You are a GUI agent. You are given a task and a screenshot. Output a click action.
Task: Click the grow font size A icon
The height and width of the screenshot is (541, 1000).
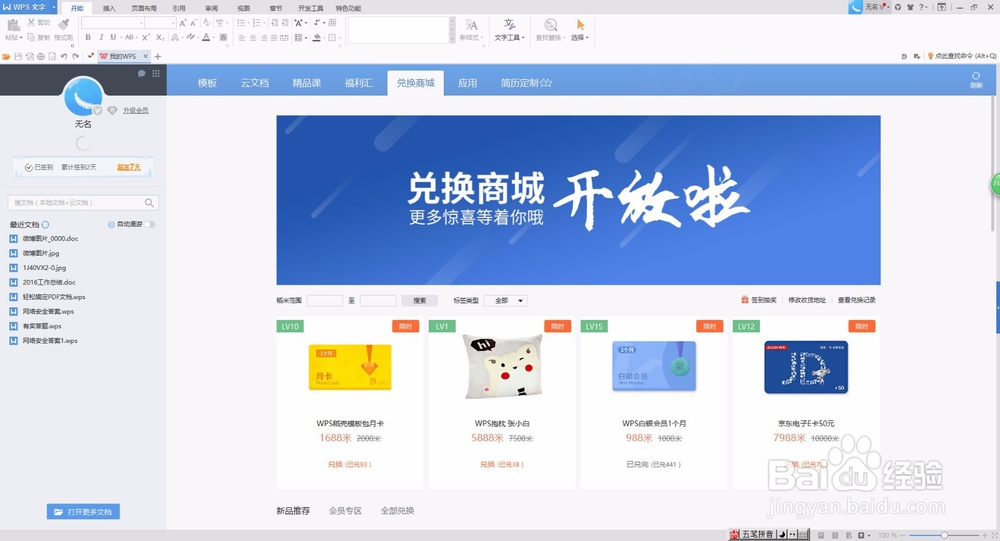coord(183,22)
